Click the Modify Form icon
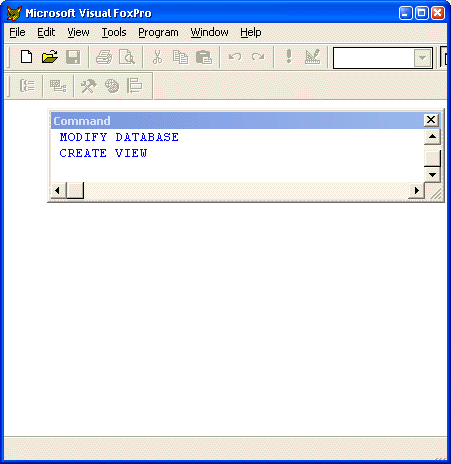Viewport: 451px width, 464px height. click(x=312, y=57)
